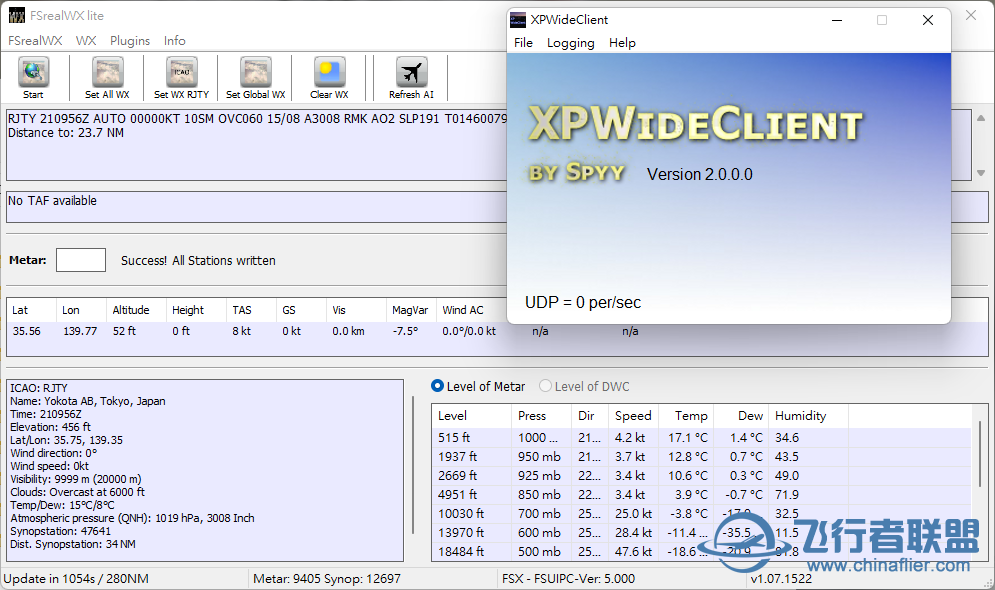
Task: Click 'UDP = 0 per/sec' in XPWideClient
Action: (x=583, y=303)
